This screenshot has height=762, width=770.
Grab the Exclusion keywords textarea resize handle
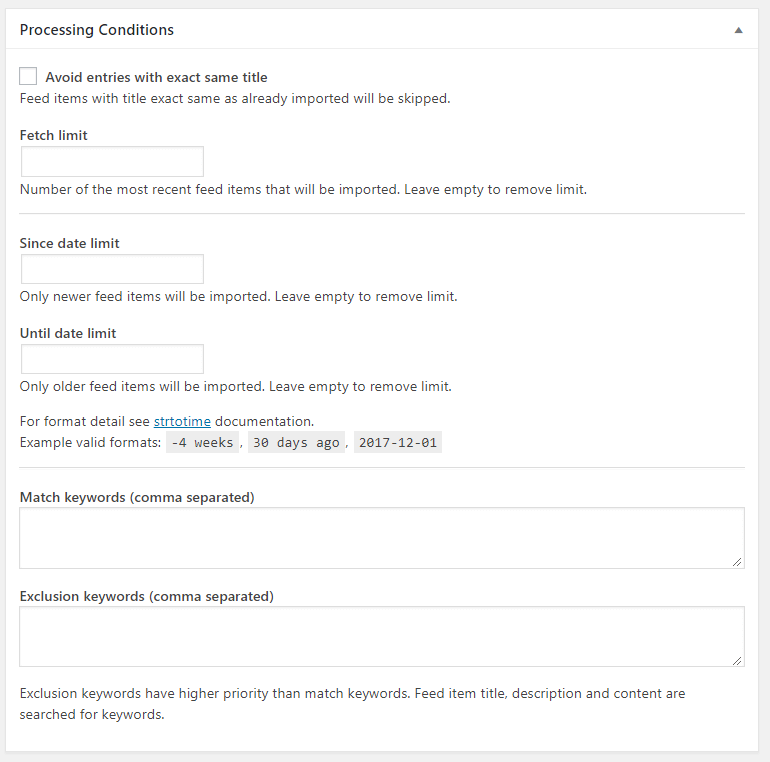coord(738,660)
